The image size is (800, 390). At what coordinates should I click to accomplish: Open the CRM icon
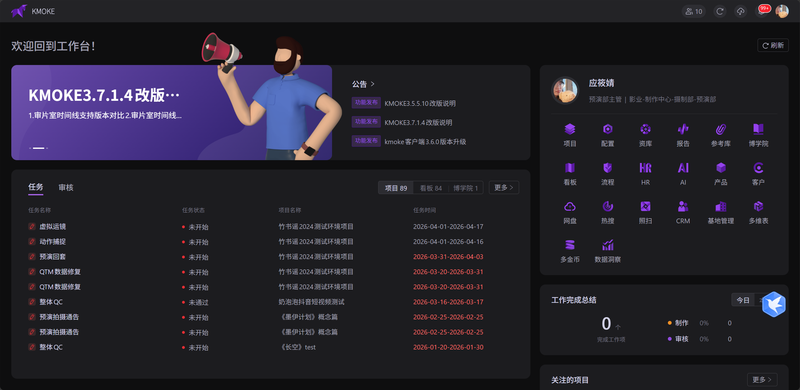point(683,206)
